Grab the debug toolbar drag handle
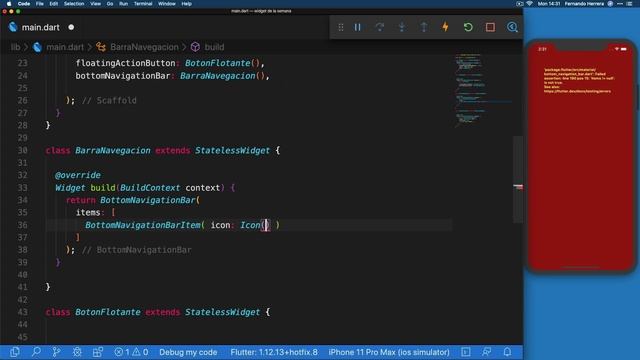This screenshot has height=360, width=640. (341, 27)
